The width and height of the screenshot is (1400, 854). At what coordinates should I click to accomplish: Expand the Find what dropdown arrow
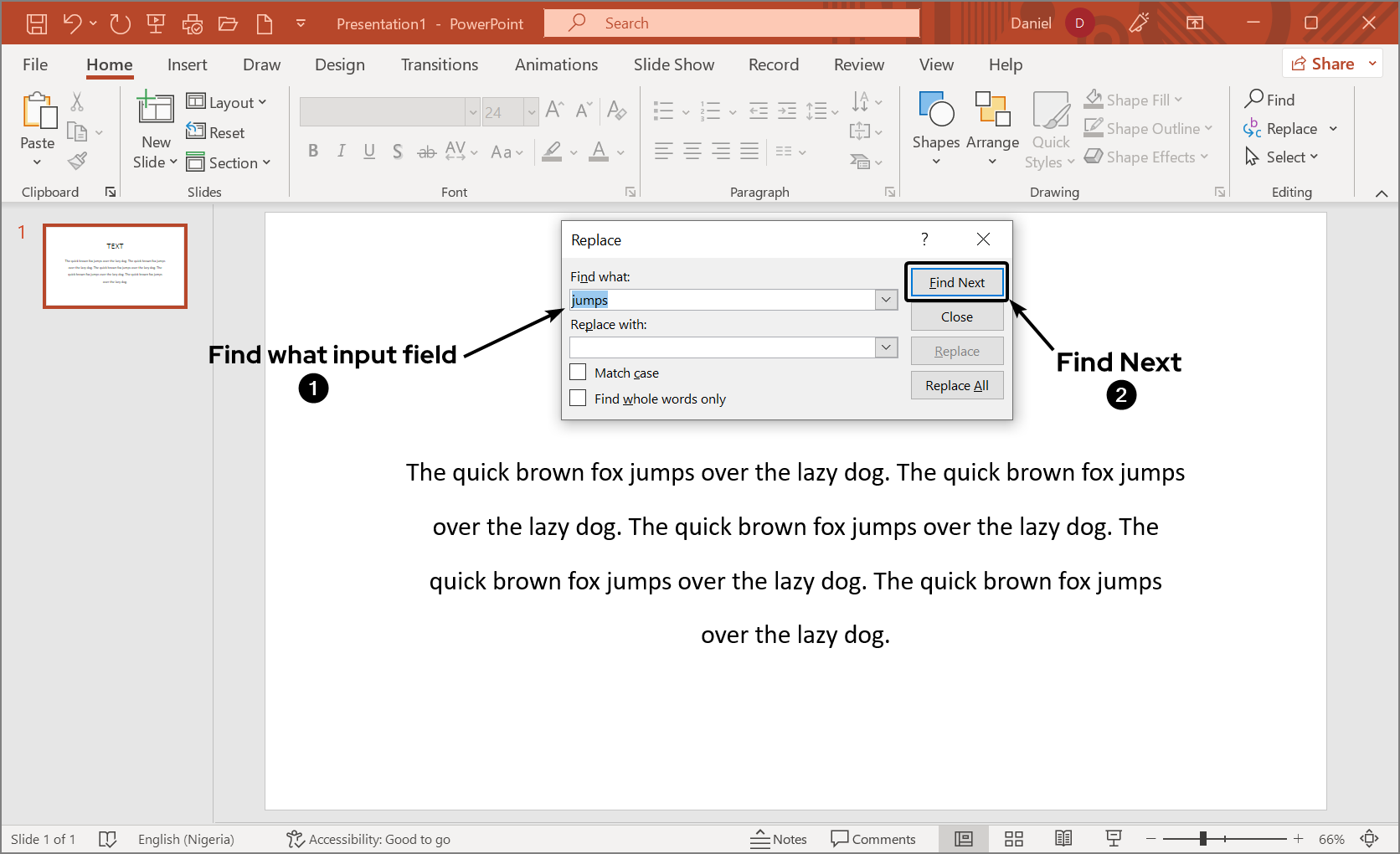[x=886, y=300]
